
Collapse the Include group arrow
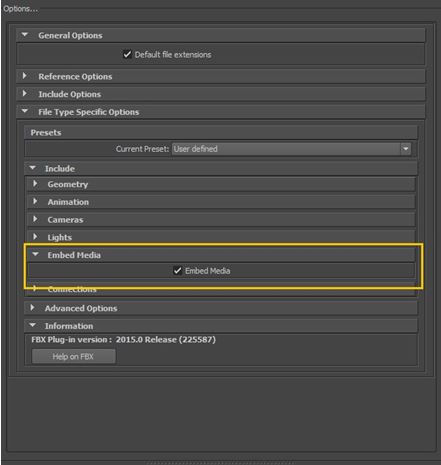pyautogui.click(x=33, y=168)
